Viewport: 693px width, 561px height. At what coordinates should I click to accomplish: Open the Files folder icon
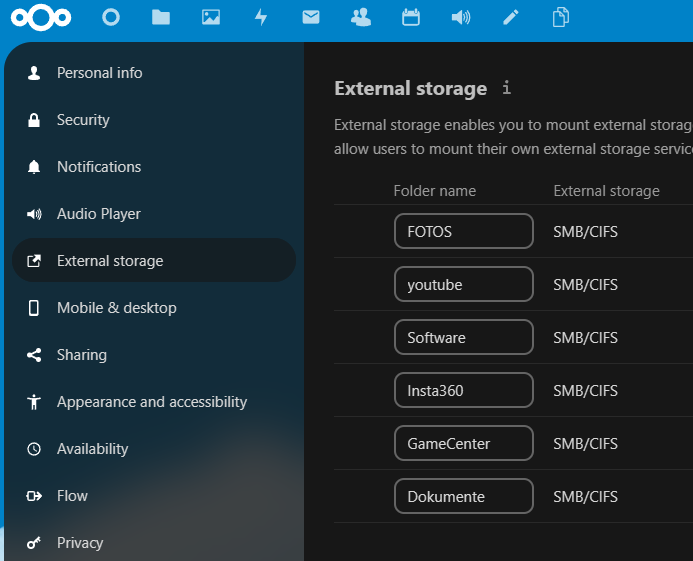point(161,18)
